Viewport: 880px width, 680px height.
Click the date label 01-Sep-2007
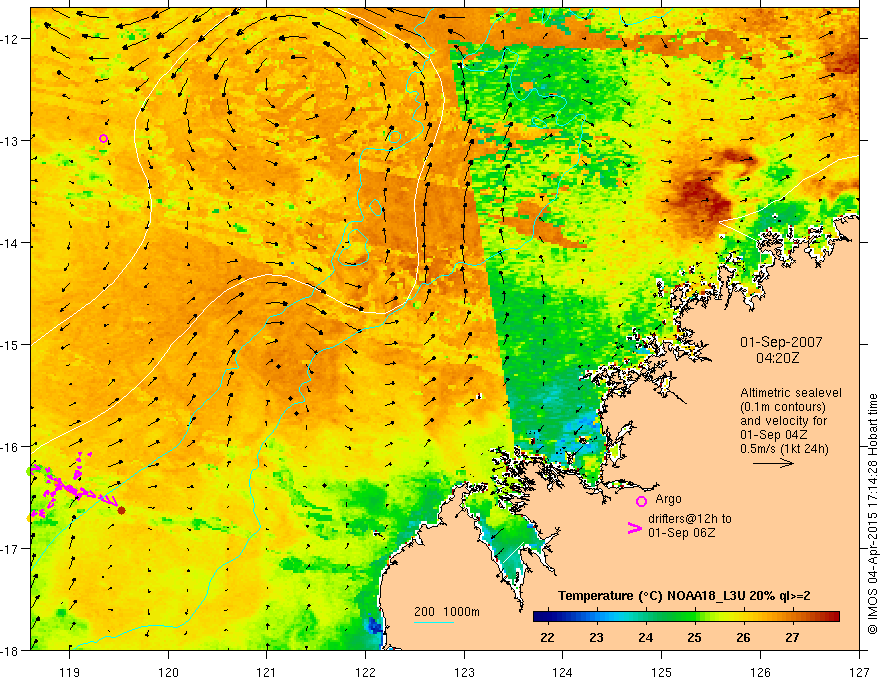[781, 342]
